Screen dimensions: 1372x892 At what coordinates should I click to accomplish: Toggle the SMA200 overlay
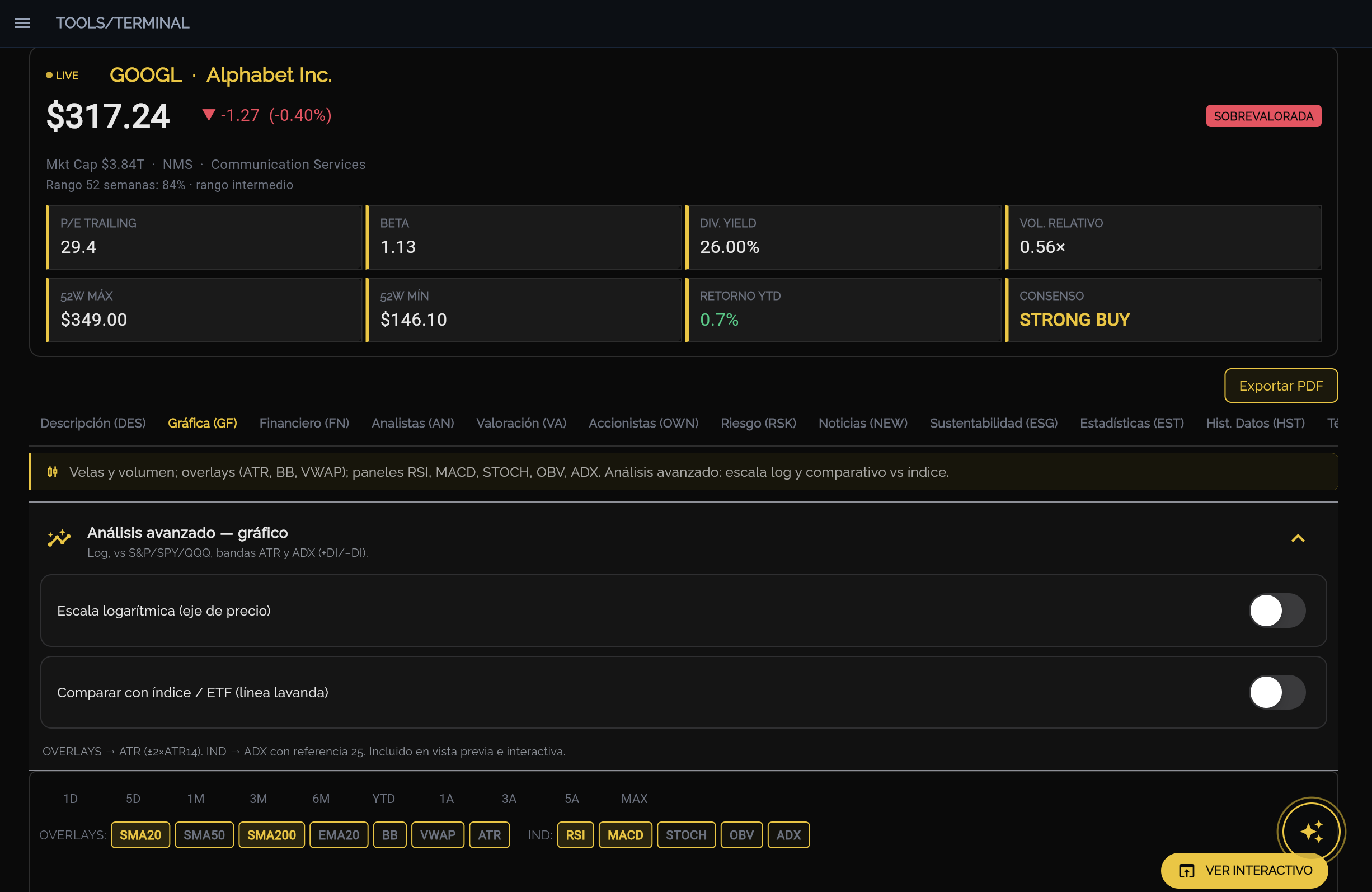click(271, 835)
